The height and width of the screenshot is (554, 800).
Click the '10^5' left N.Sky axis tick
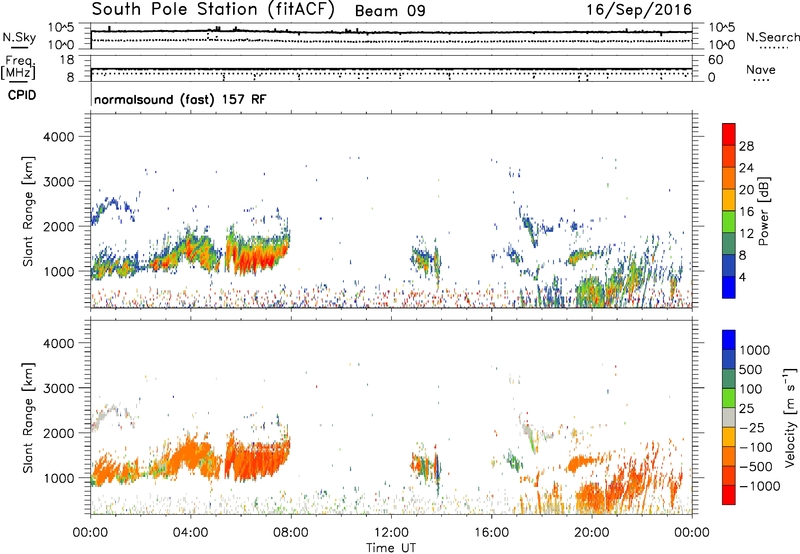(61, 28)
